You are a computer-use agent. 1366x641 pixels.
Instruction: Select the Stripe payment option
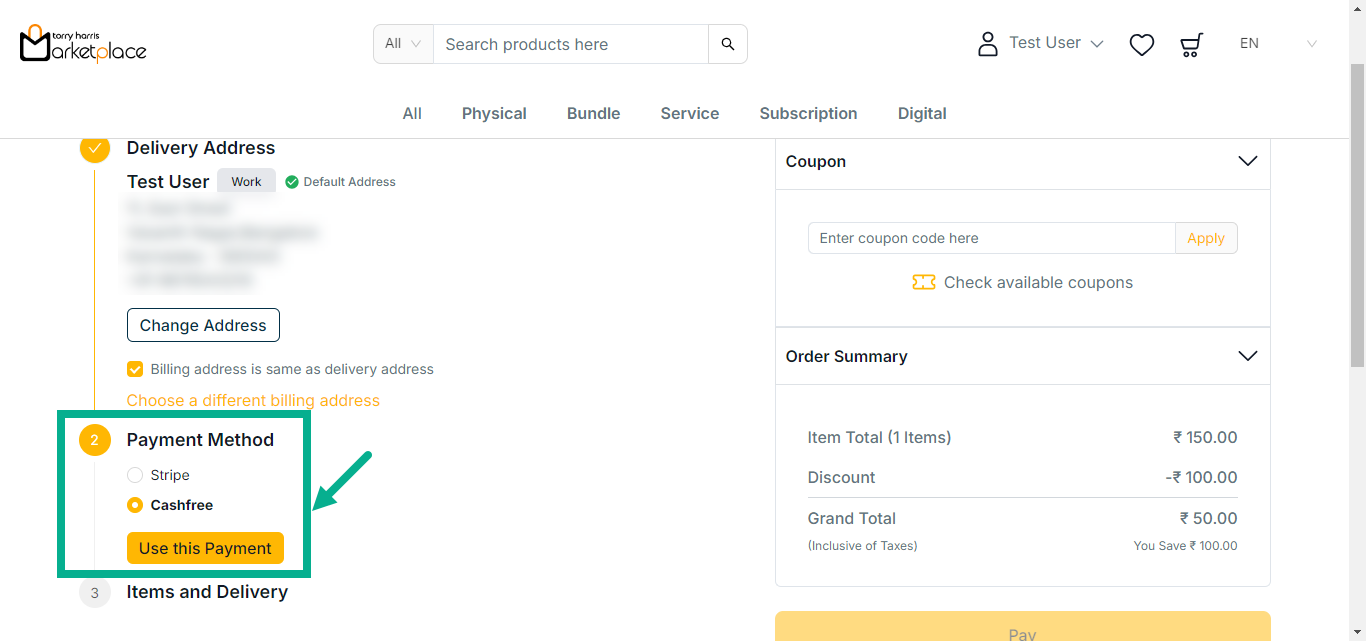click(135, 475)
